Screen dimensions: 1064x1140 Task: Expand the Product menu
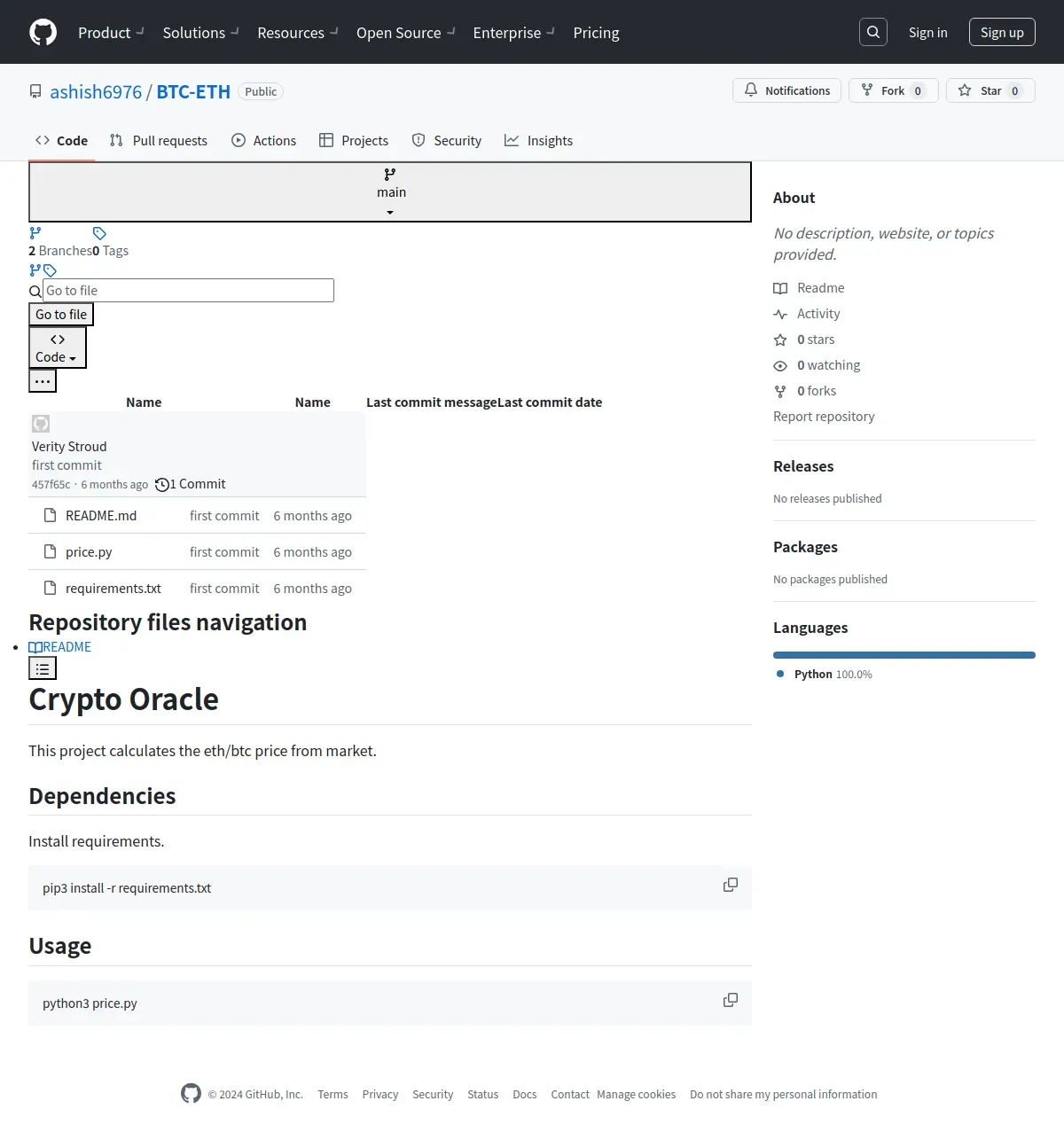tap(111, 33)
